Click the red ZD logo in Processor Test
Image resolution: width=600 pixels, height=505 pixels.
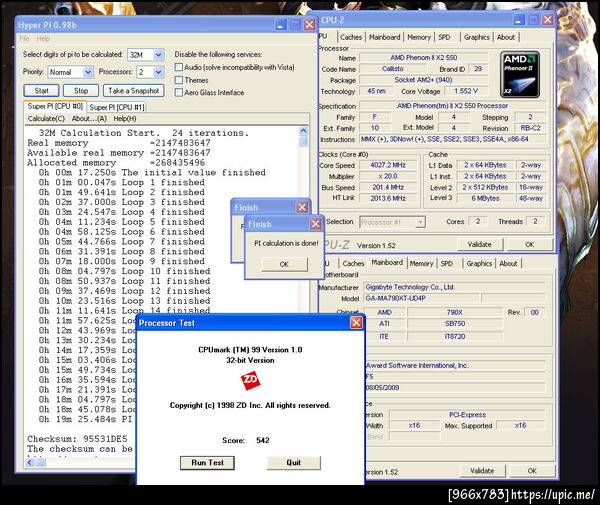pos(250,381)
